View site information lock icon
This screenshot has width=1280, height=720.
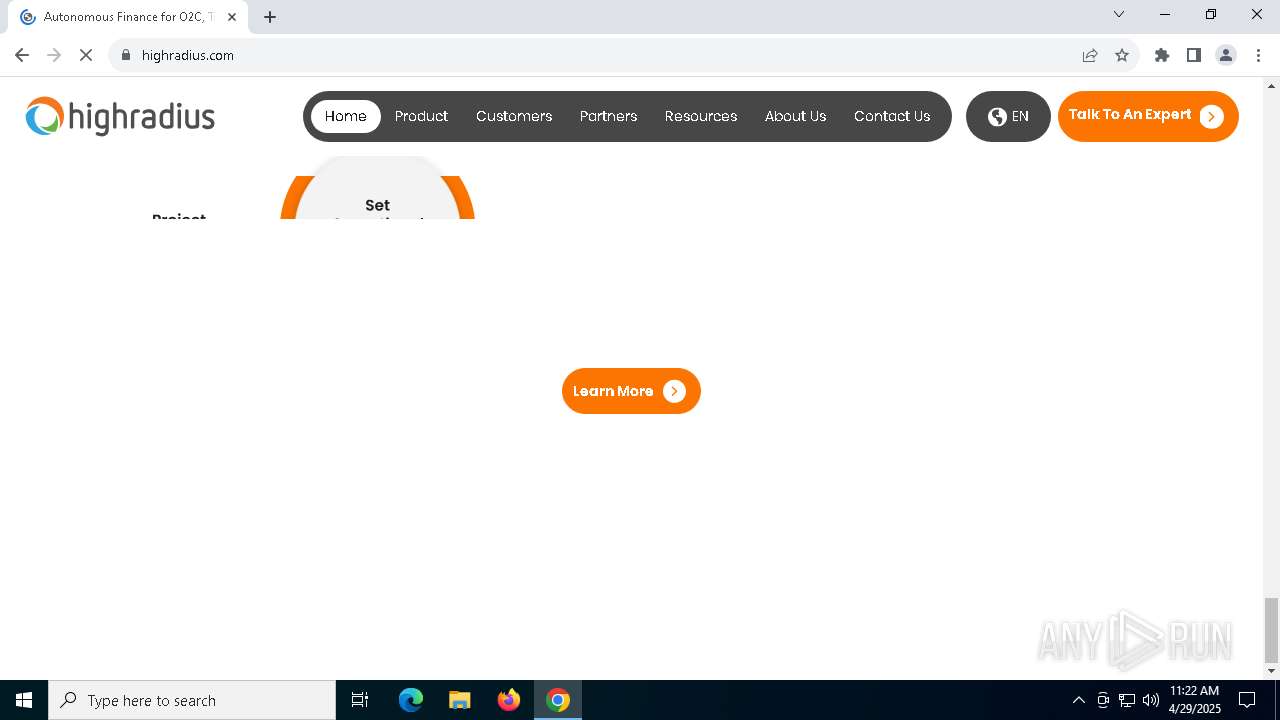click(x=126, y=55)
